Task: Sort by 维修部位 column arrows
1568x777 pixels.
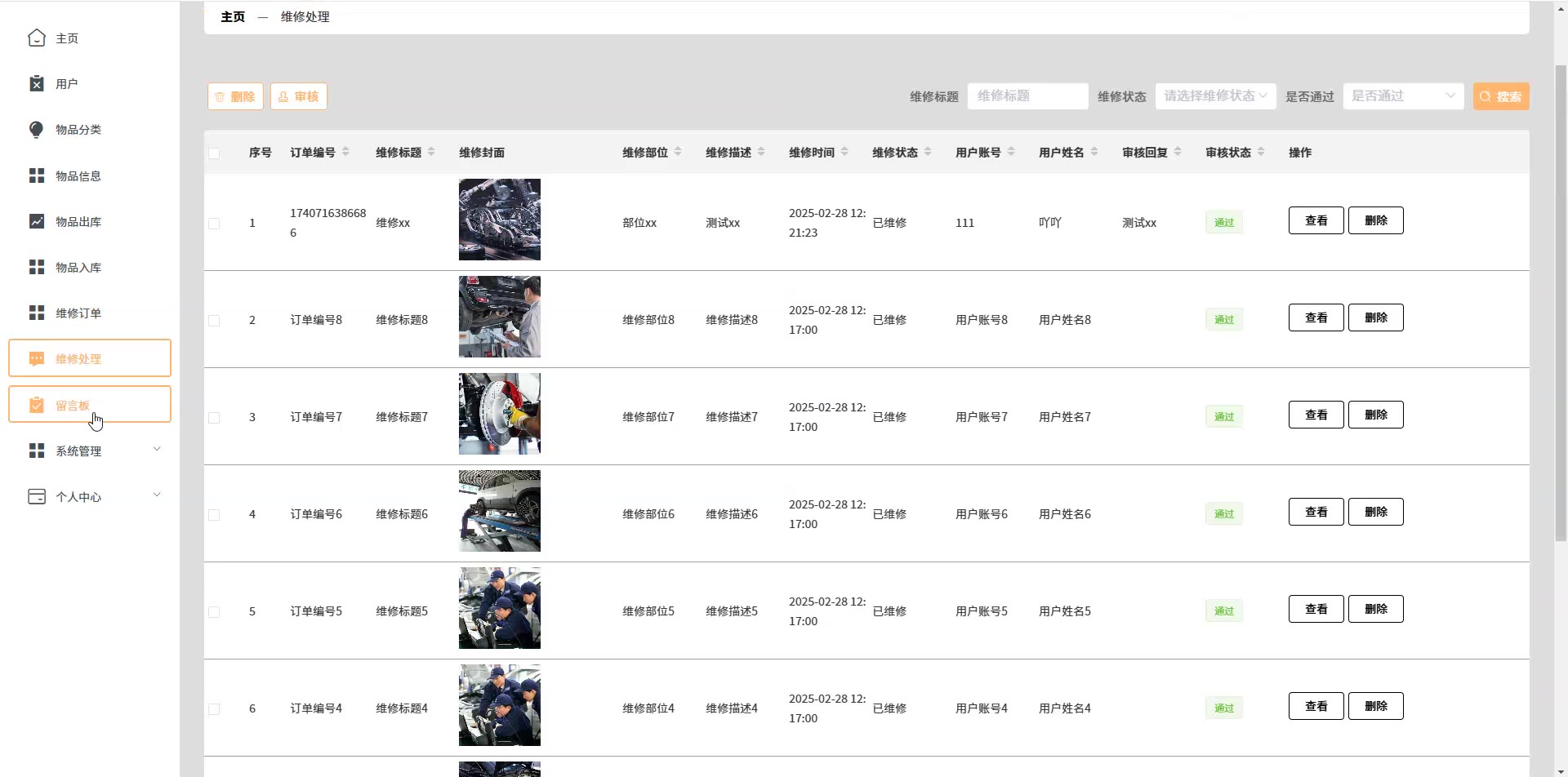Action: pos(678,152)
